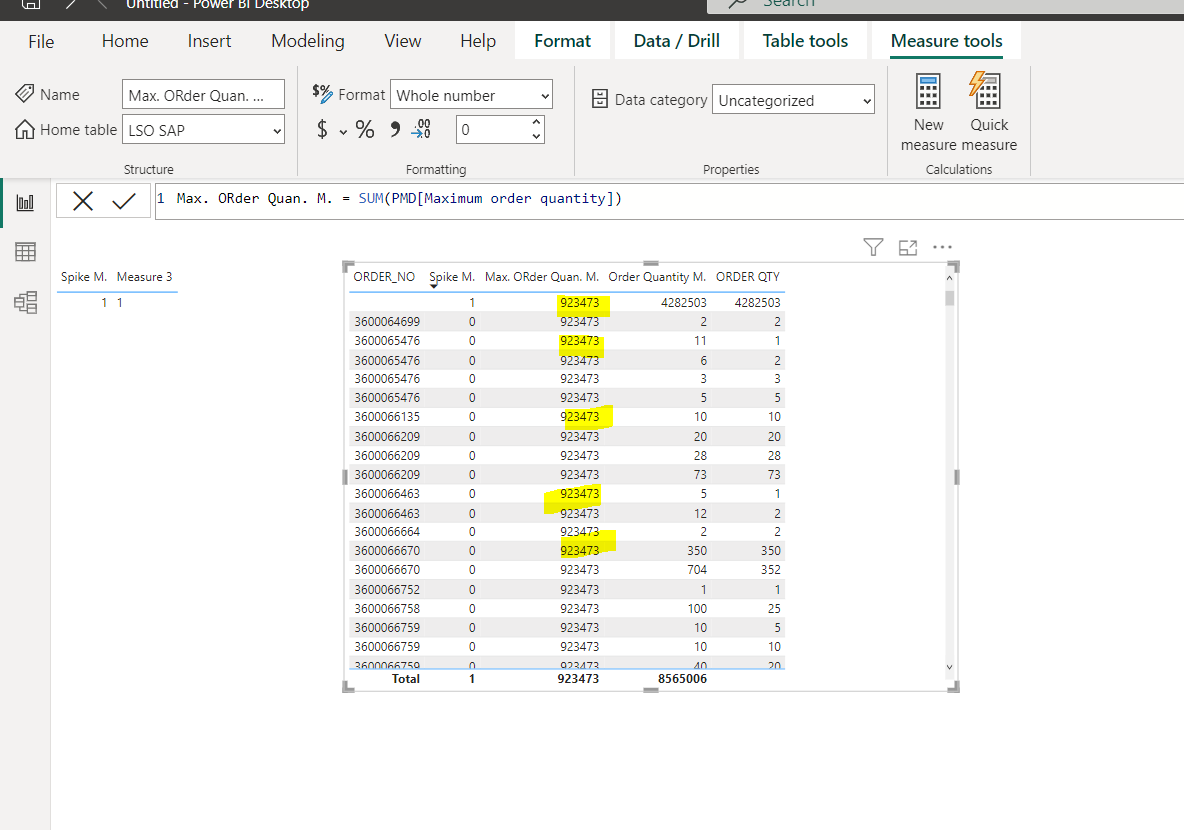Apply percentage format icon
The width and height of the screenshot is (1184, 830).
point(365,129)
